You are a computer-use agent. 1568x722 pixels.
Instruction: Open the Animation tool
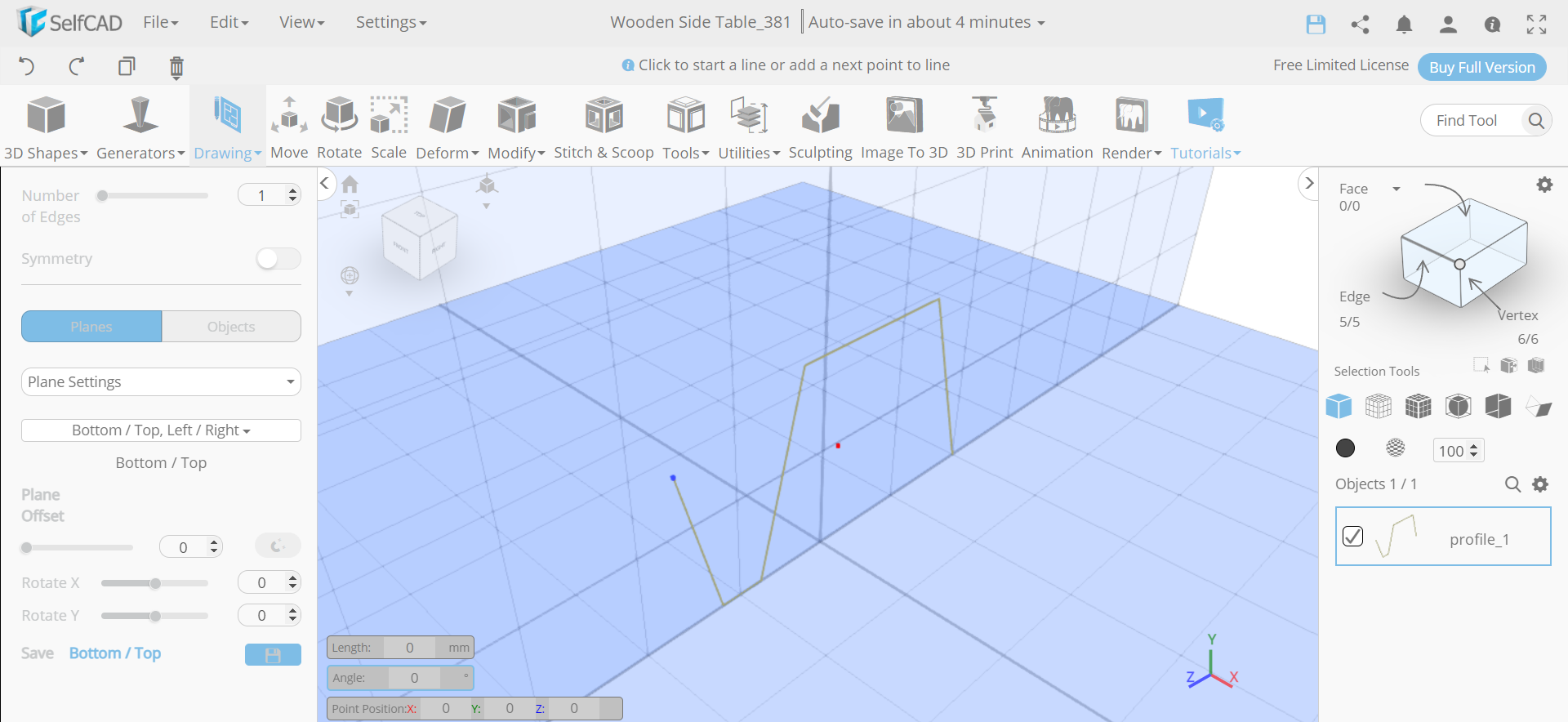point(1057,127)
